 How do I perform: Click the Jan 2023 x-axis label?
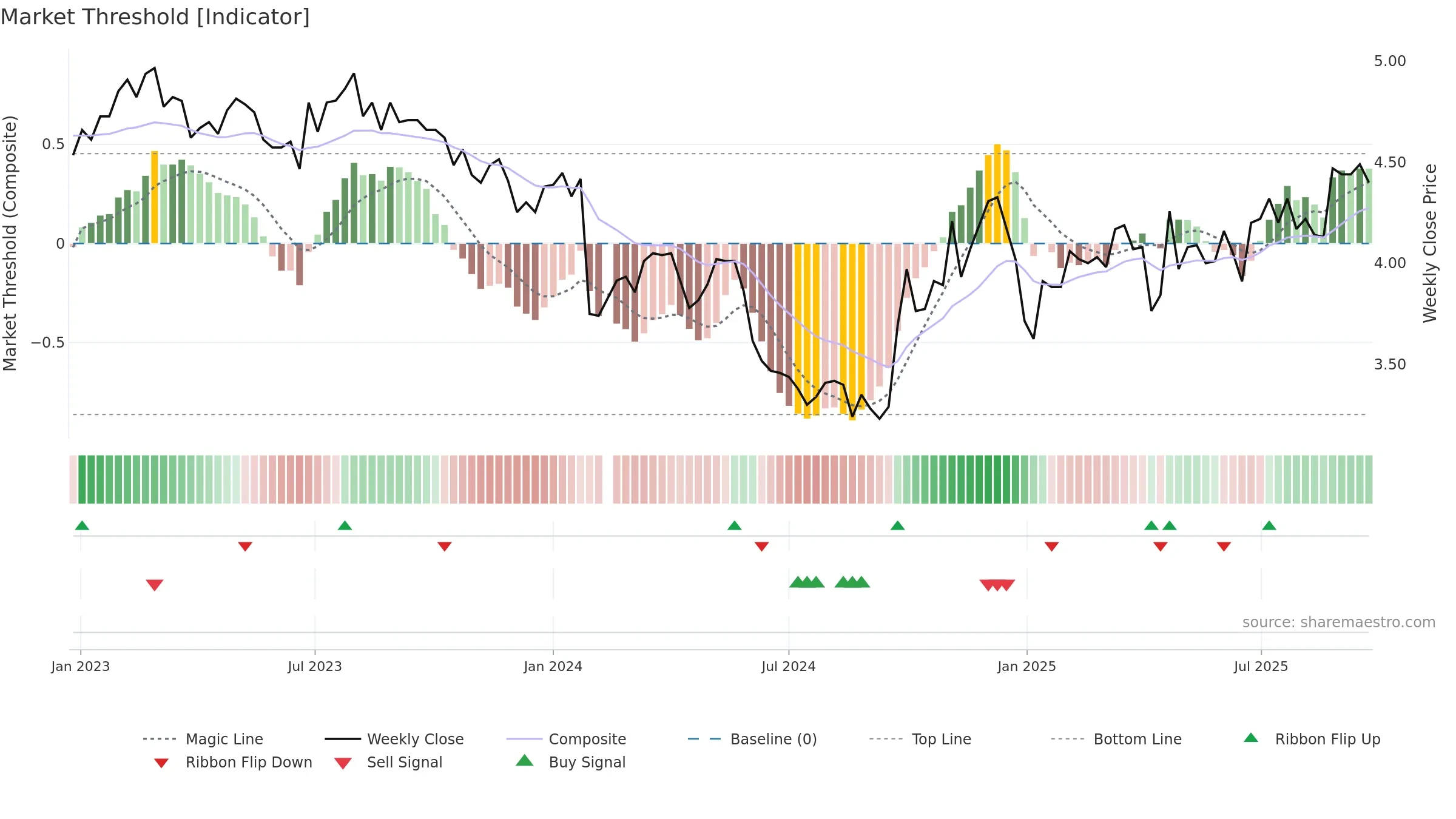[81, 667]
